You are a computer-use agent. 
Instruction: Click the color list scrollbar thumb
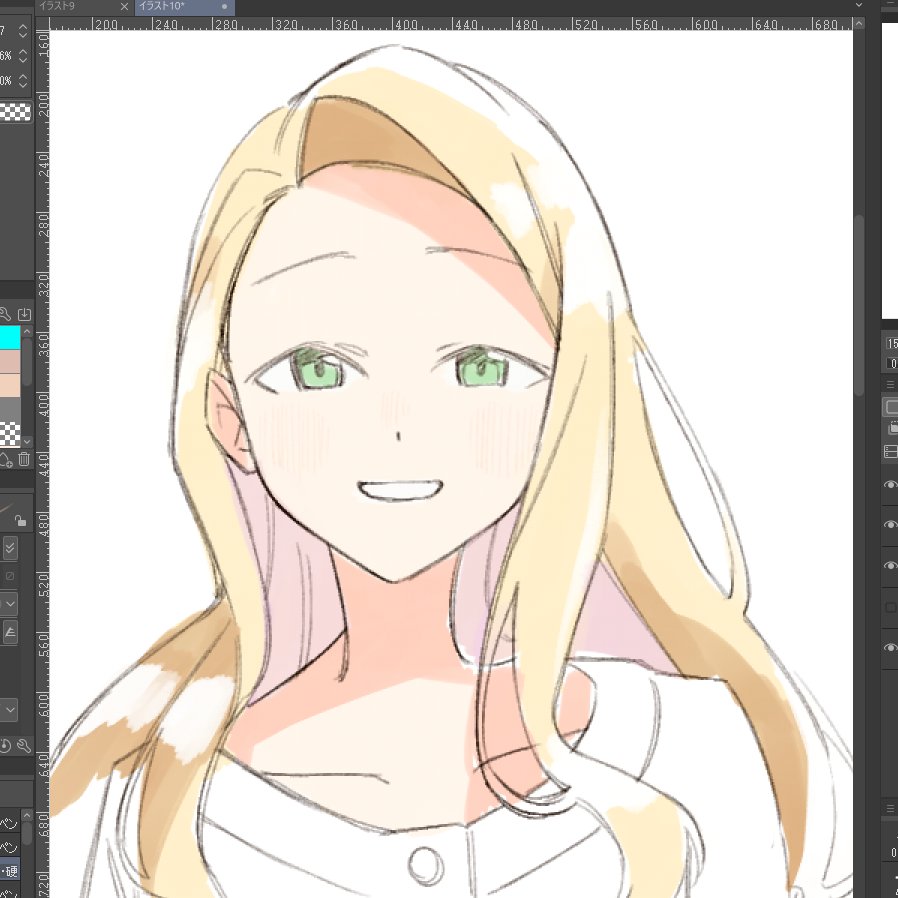click(x=27, y=361)
